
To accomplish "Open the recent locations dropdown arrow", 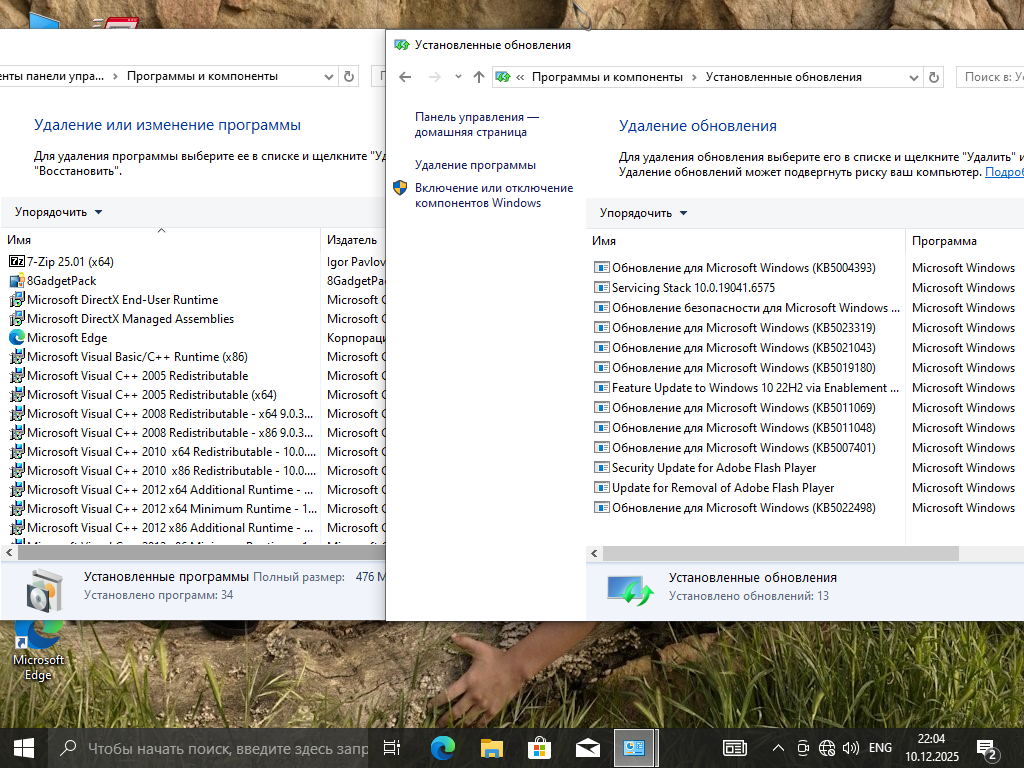I will click(458, 77).
